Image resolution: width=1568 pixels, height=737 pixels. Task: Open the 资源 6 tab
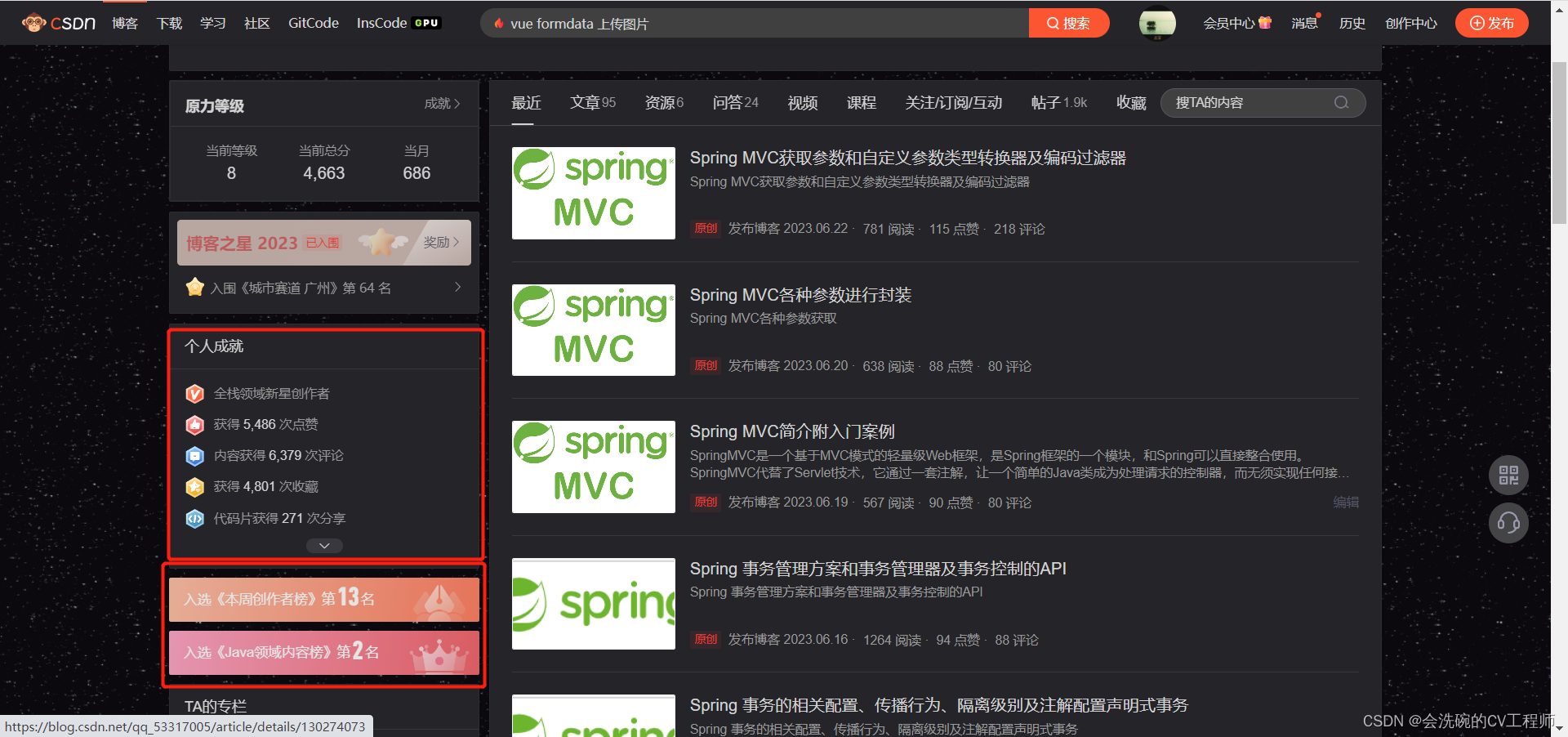click(x=664, y=103)
